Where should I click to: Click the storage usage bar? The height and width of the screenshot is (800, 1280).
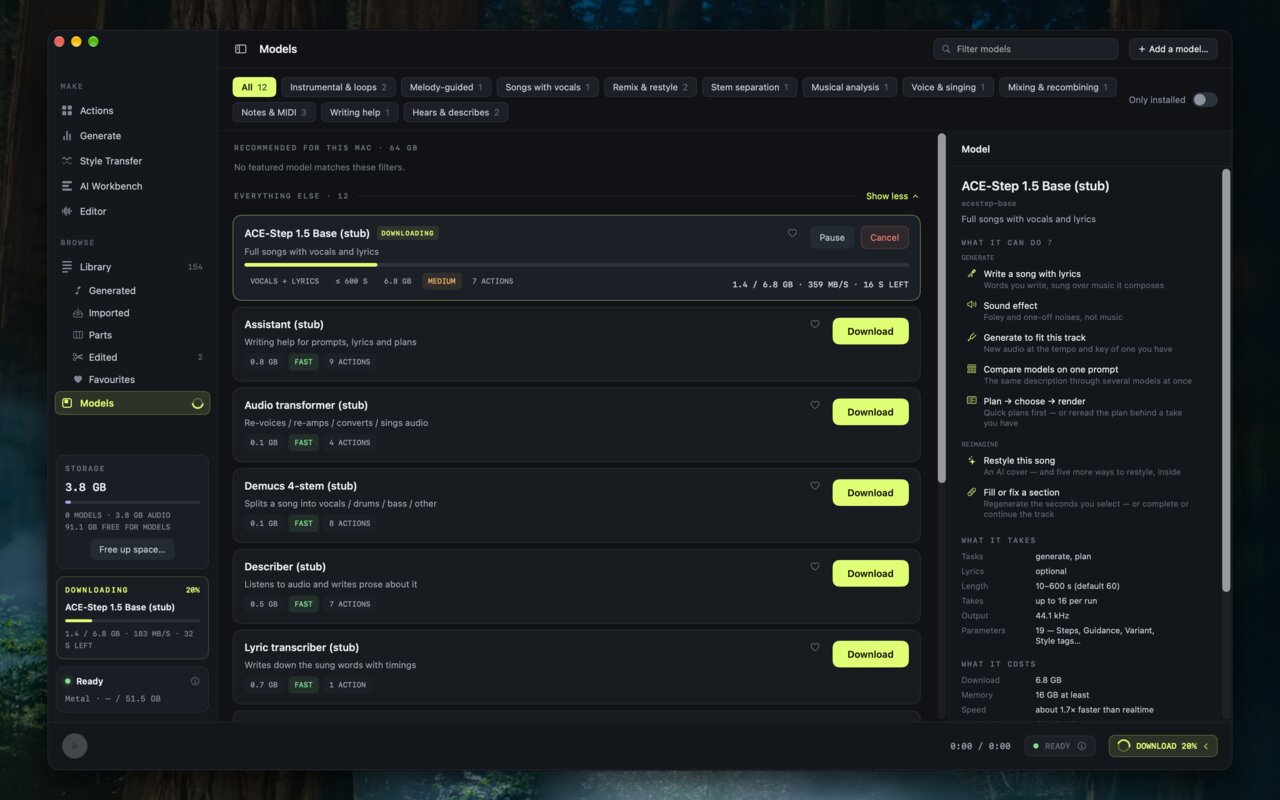click(x=132, y=502)
